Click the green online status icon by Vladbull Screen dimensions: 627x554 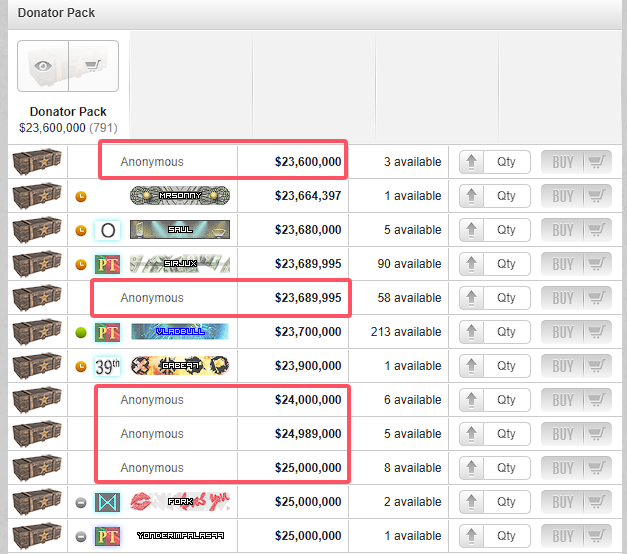pyautogui.click(x=81, y=332)
